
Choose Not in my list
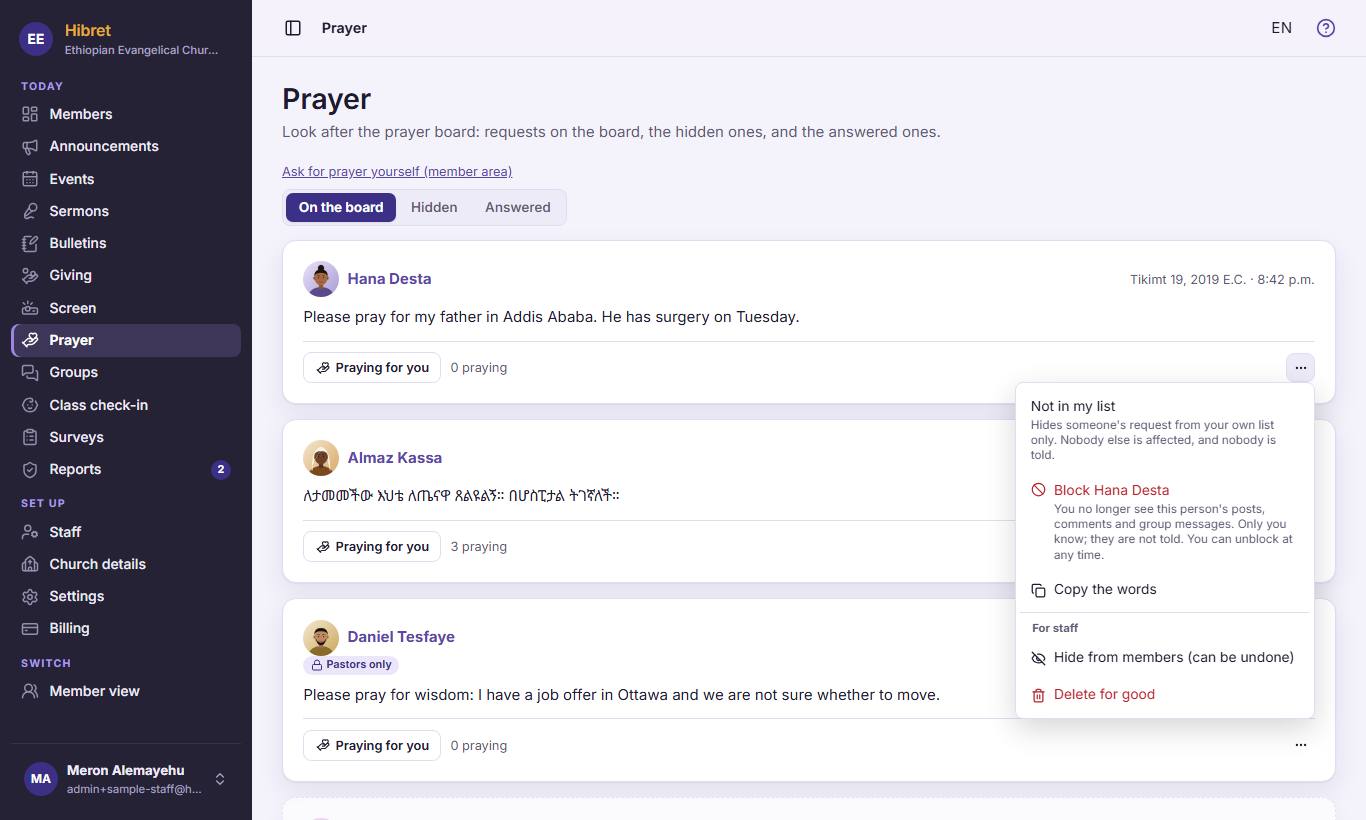pyautogui.click(x=1164, y=431)
